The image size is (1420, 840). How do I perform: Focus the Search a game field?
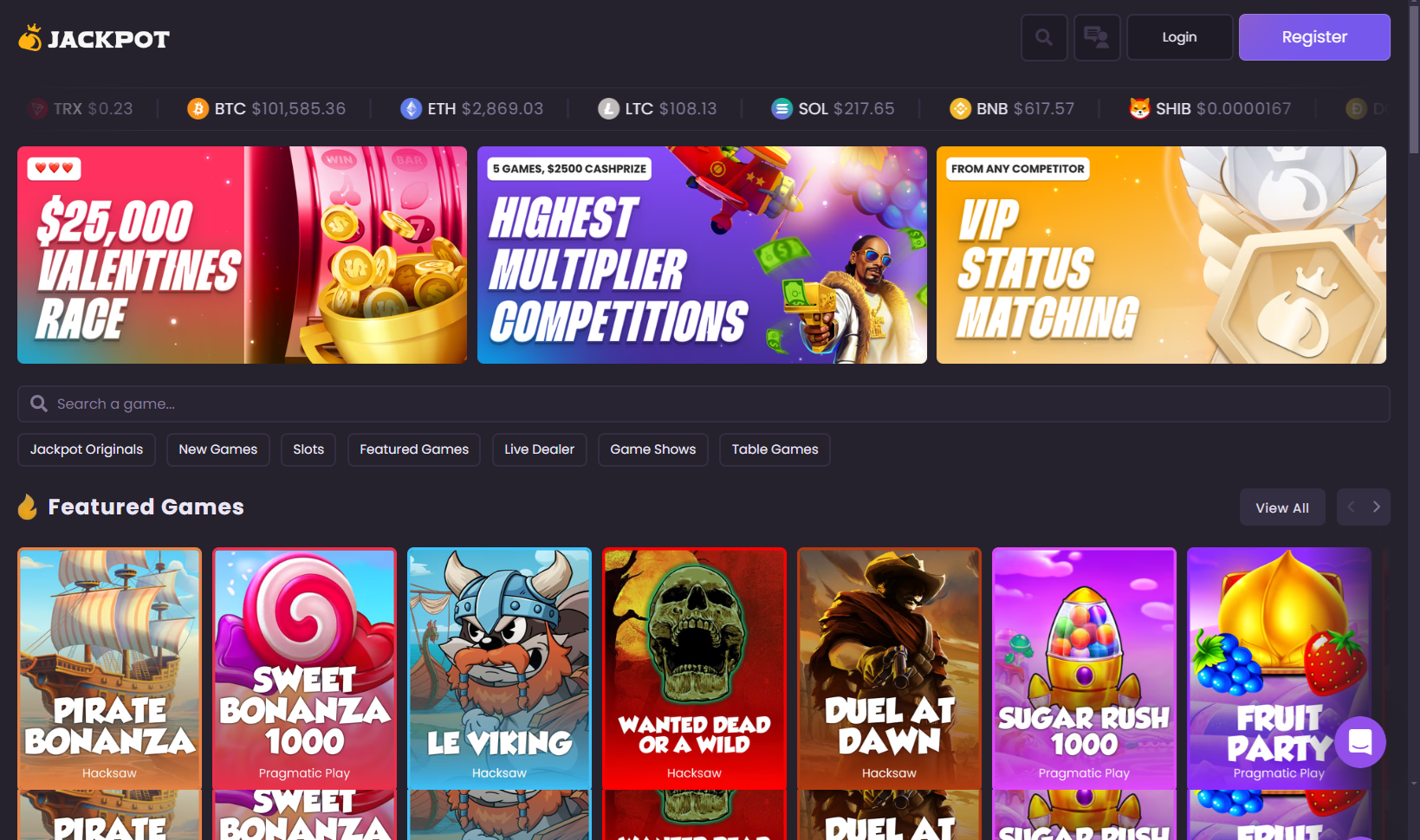pyautogui.click(x=704, y=404)
